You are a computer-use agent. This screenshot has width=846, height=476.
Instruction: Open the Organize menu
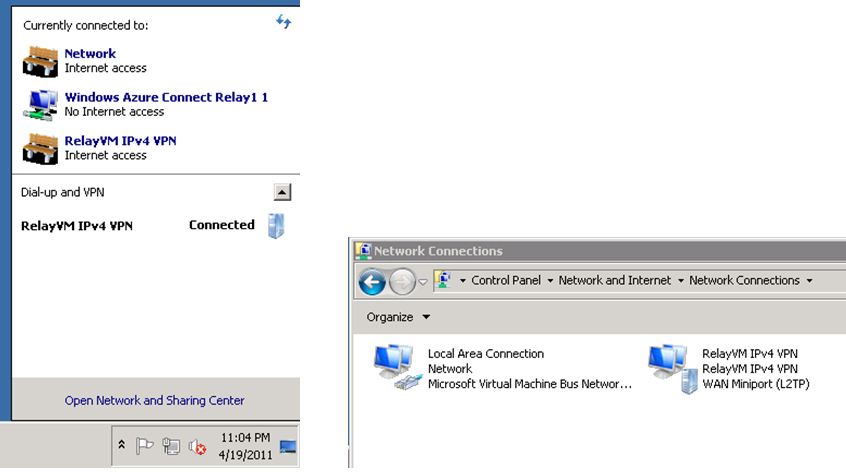pyautogui.click(x=398, y=317)
